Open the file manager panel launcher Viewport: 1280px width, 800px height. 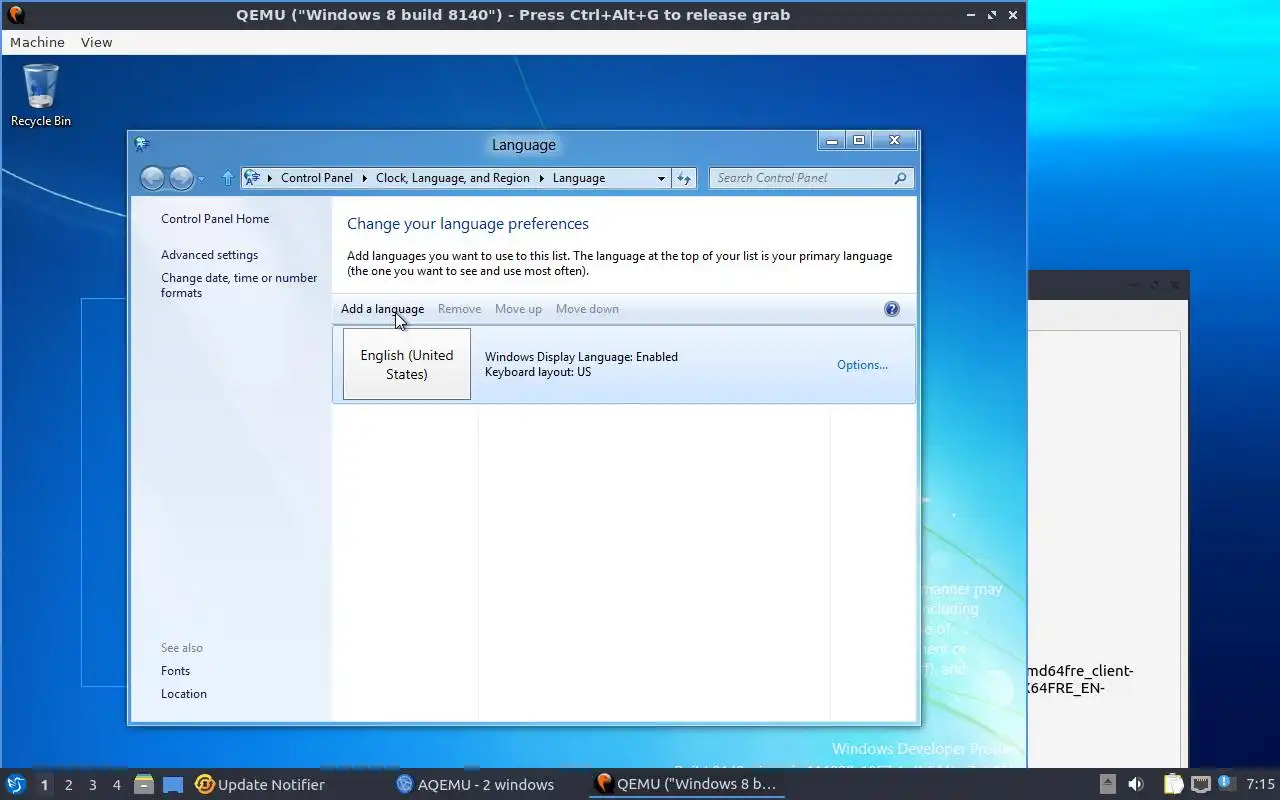pyautogui.click(x=144, y=784)
